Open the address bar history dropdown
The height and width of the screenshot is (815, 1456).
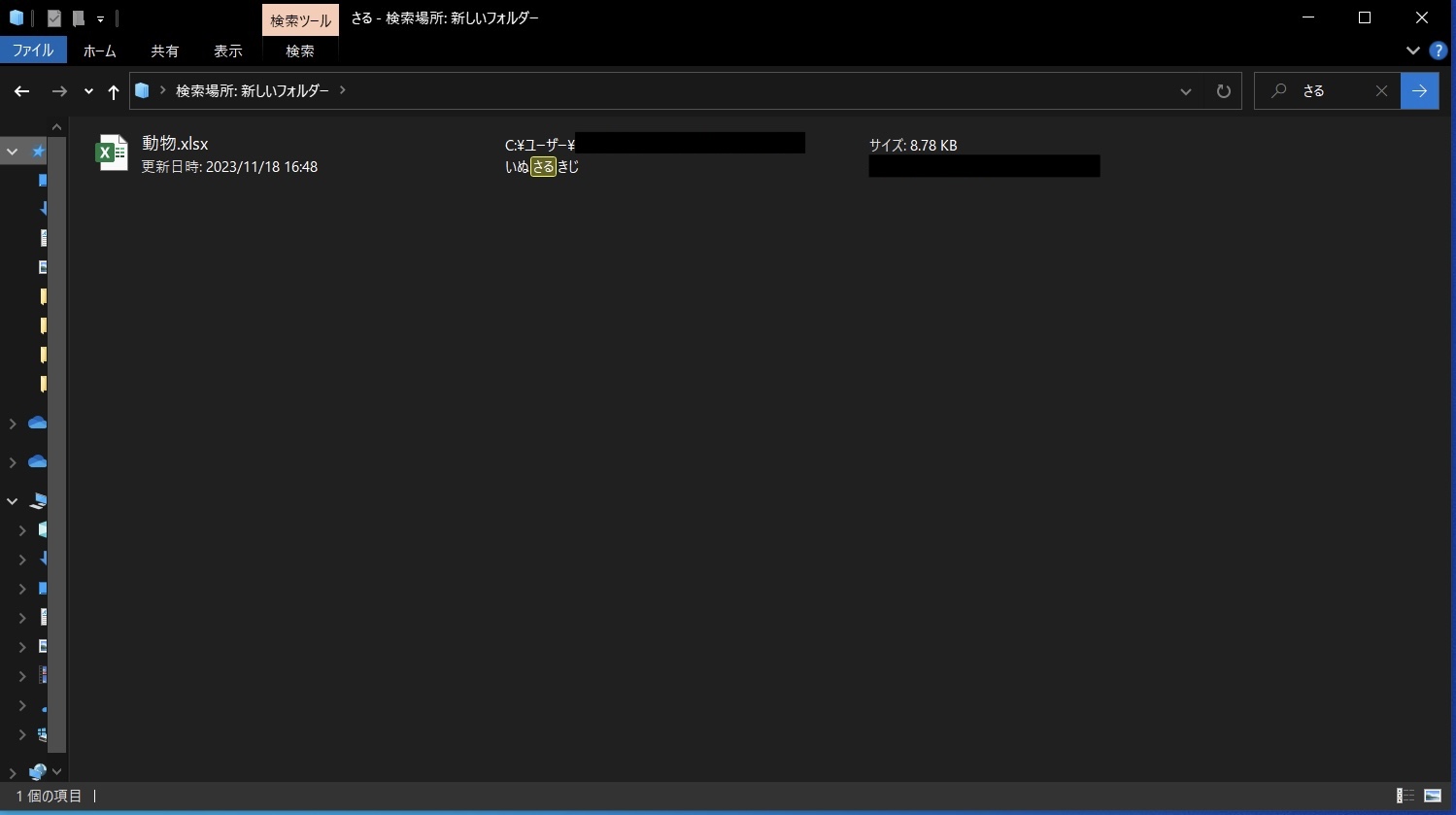click(x=1186, y=91)
